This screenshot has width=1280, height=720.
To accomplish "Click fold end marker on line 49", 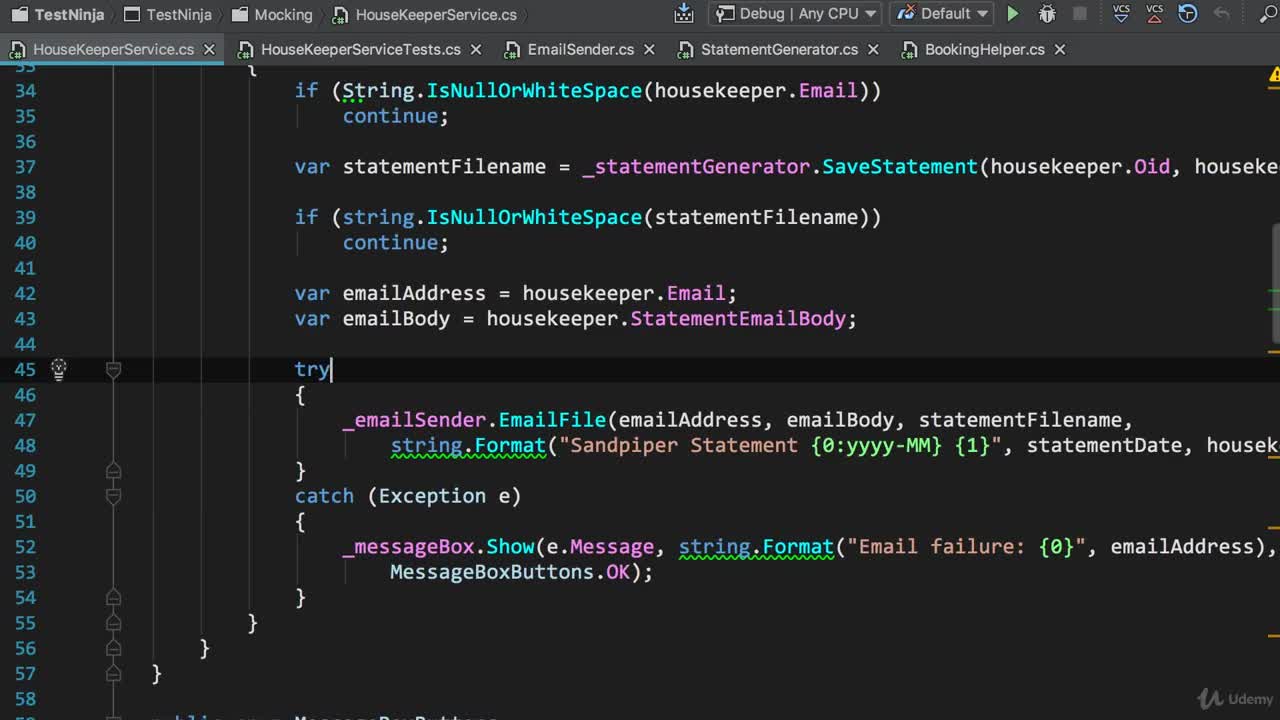I will (x=113, y=471).
